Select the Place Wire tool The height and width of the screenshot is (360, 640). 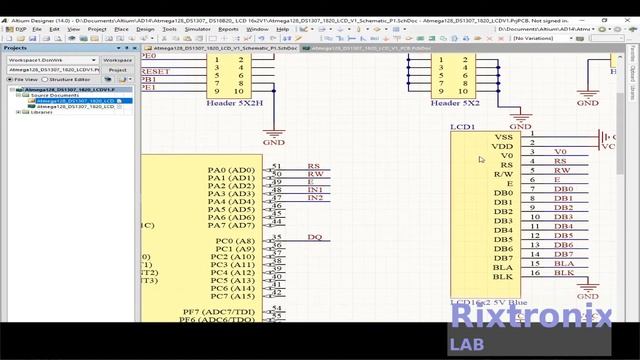click(329, 38)
